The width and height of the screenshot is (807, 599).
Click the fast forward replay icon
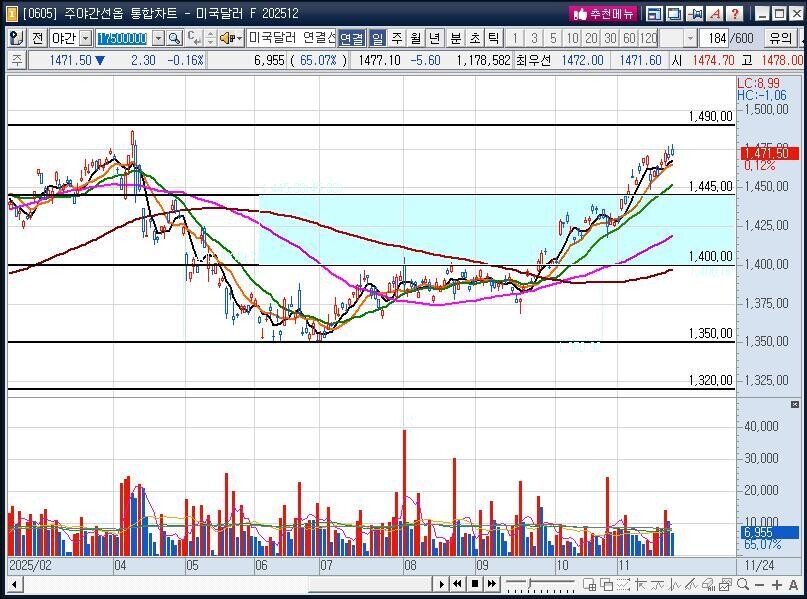pyautogui.click(x=492, y=584)
